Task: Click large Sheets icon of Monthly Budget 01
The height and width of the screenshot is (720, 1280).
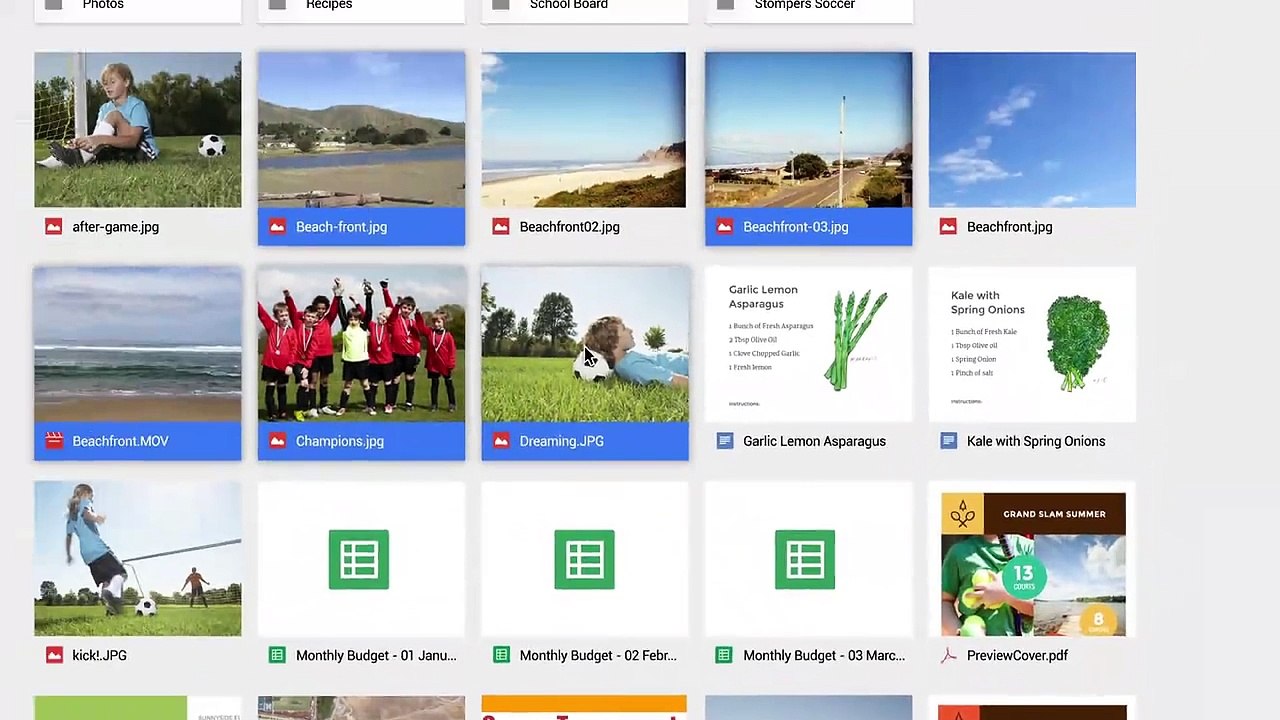Action: (358, 559)
